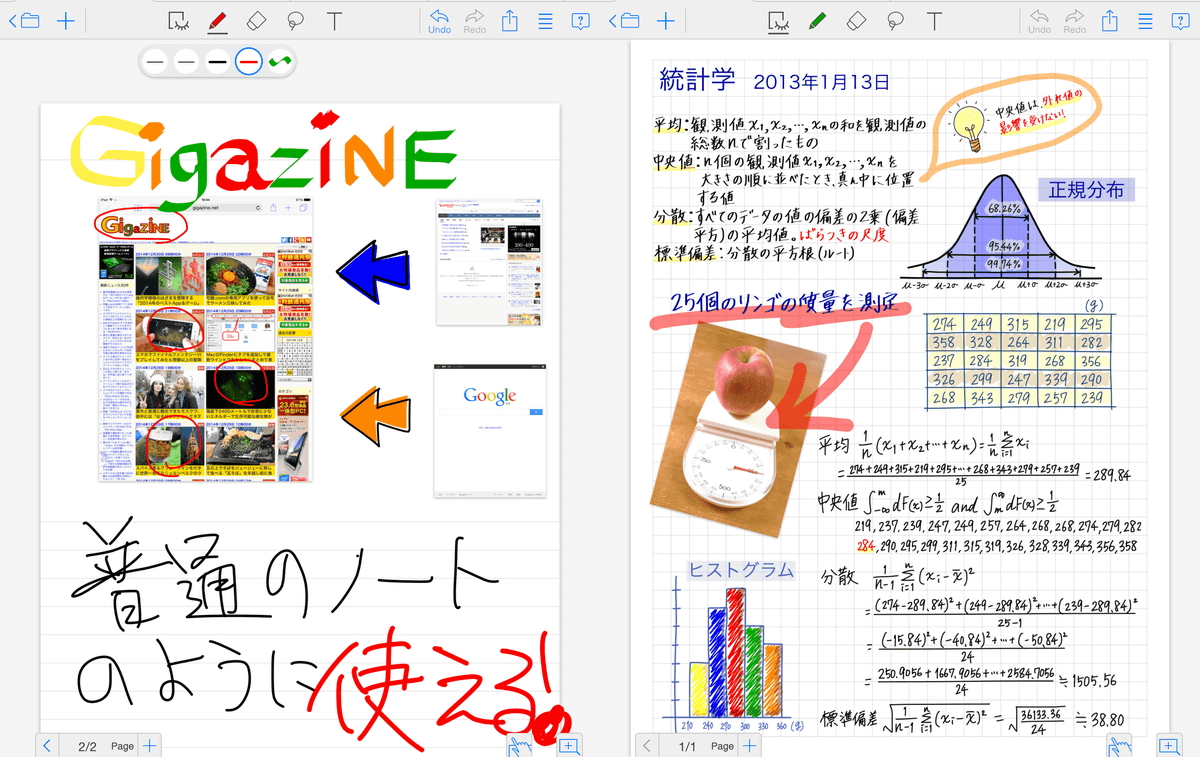This screenshot has height=757, width=1200.
Task: Select the red pen tool in left toolbar
Action: [x=217, y=20]
